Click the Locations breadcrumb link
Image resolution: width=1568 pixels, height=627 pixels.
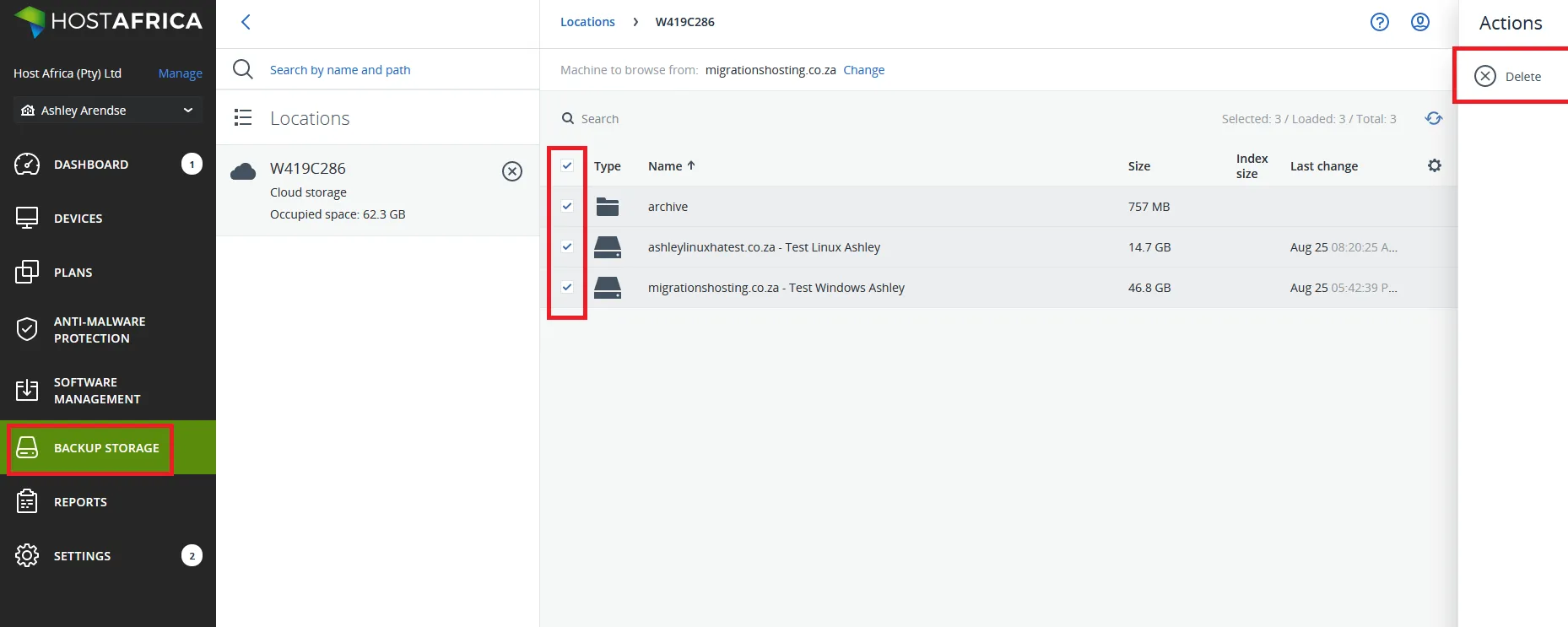pyautogui.click(x=587, y=22)
